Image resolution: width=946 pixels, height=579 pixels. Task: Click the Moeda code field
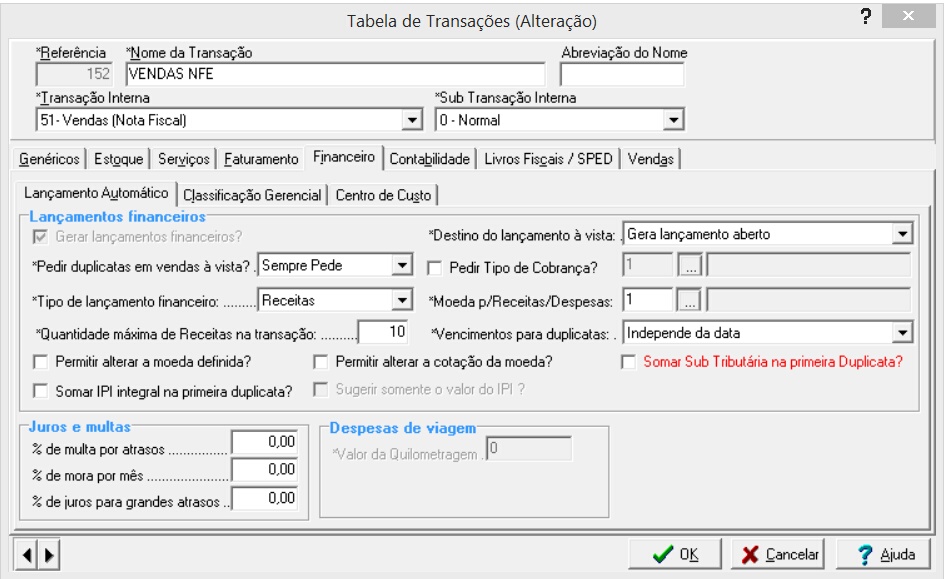(647, 300)
